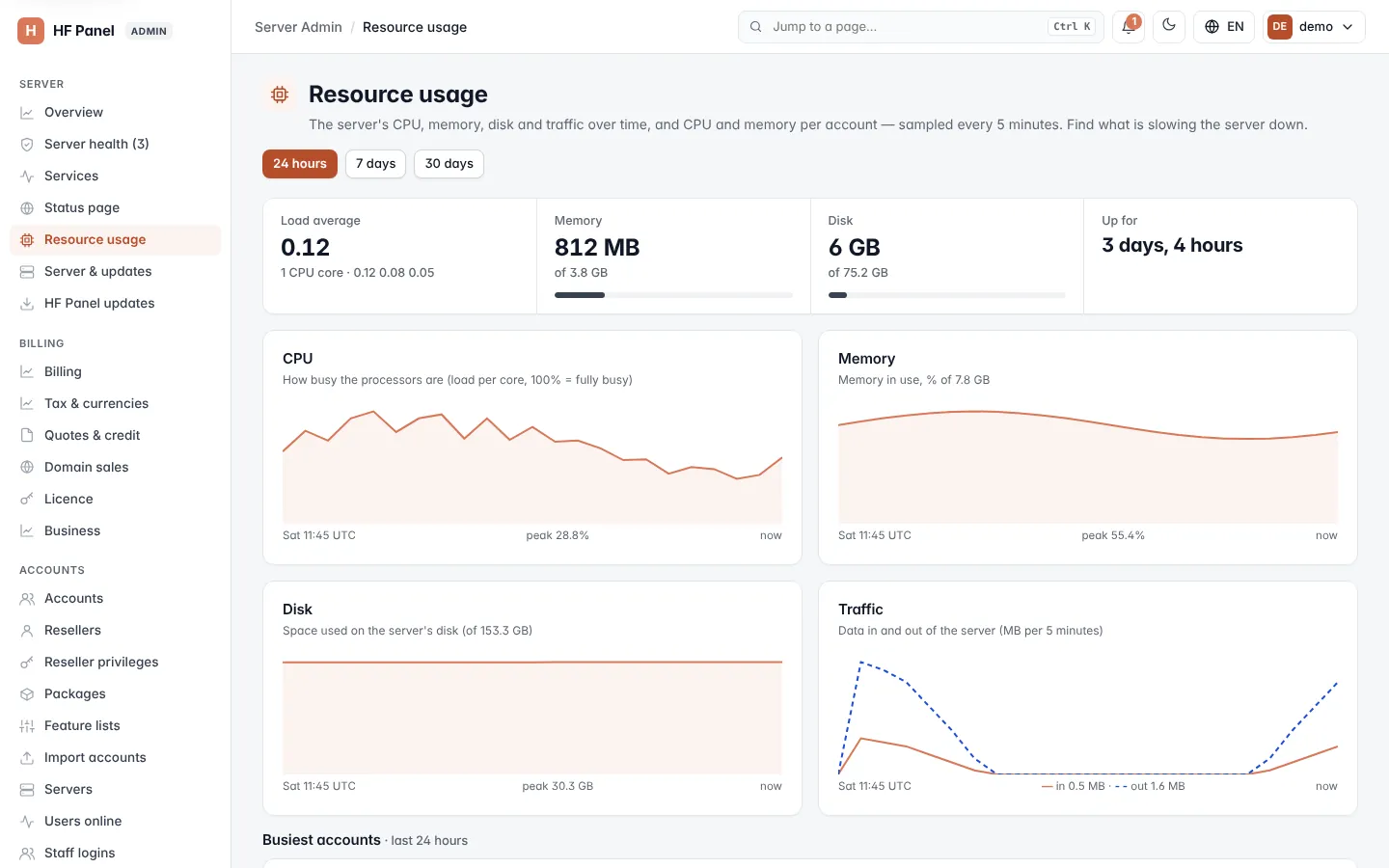Click the "peak 30.3 GB" disk label

(558, 787)
